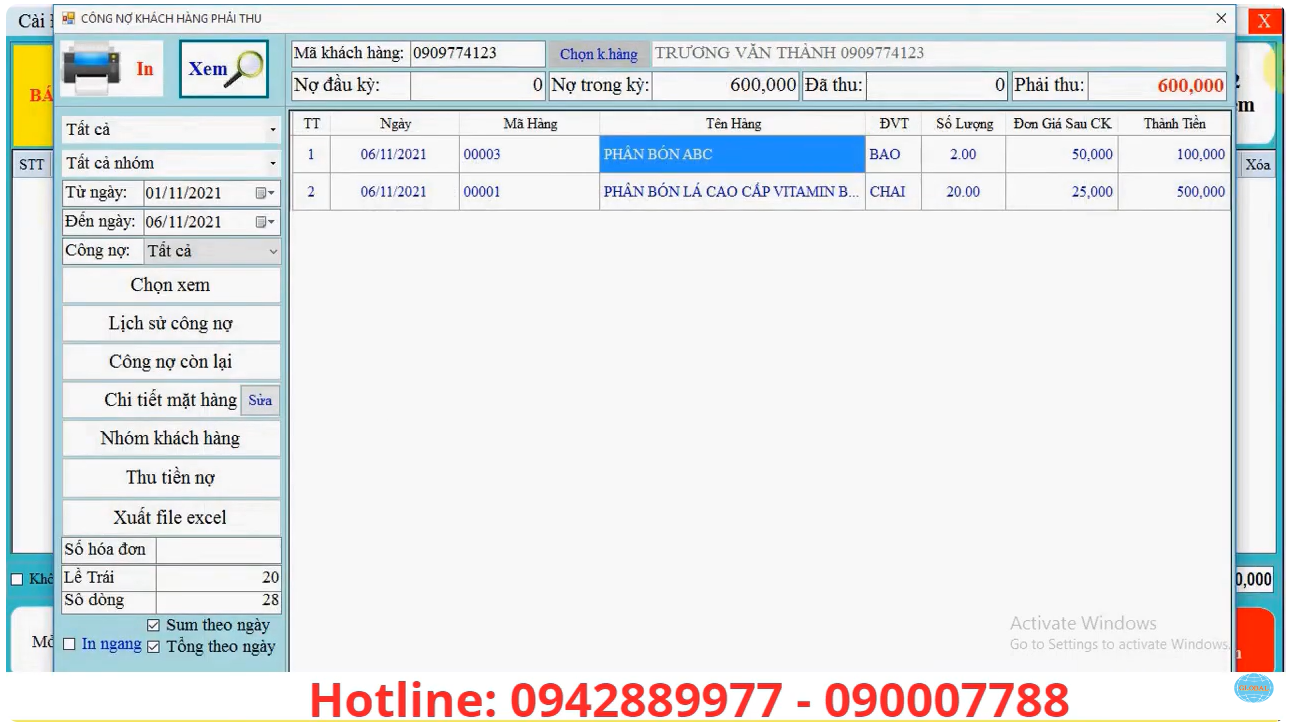Click the Thu tiền nợ button
Viewport: 1290px width, 726px height.
171,478
